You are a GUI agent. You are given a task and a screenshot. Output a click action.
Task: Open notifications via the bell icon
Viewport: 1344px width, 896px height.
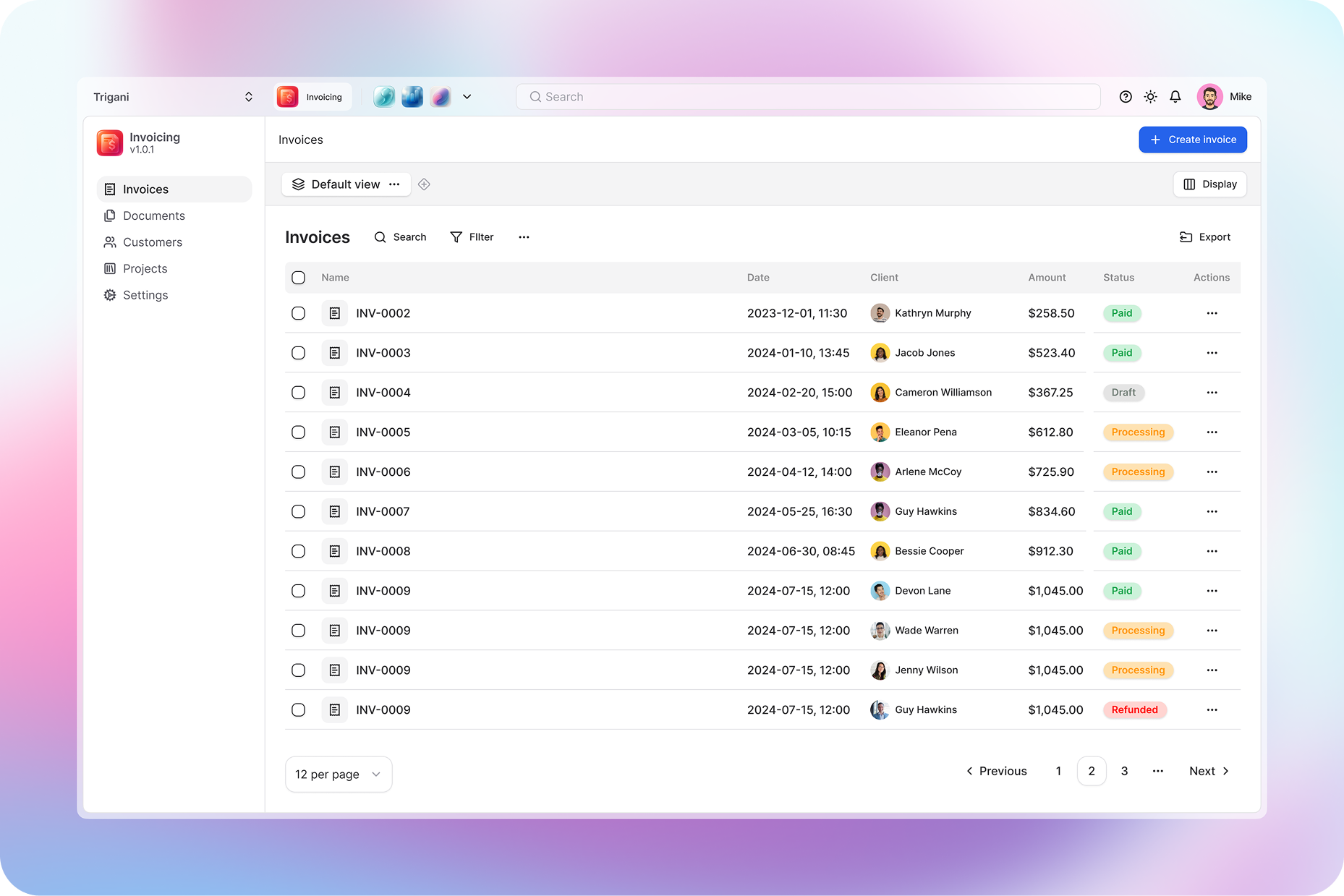point(1175,96)
